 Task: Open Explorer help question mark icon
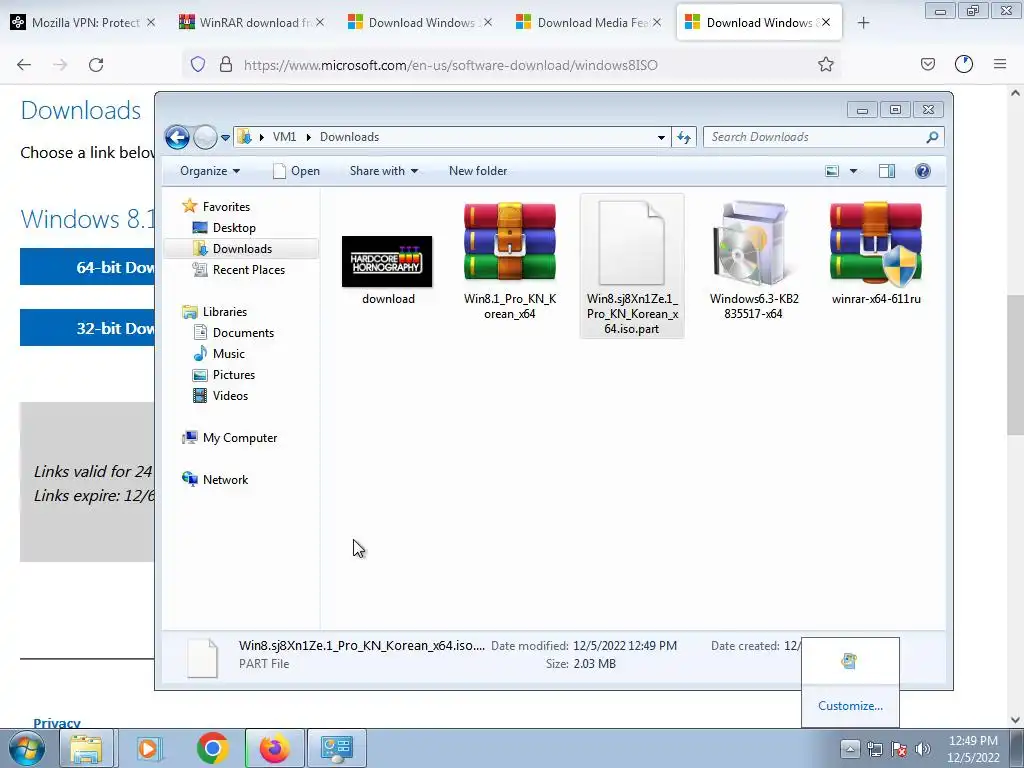923,171
